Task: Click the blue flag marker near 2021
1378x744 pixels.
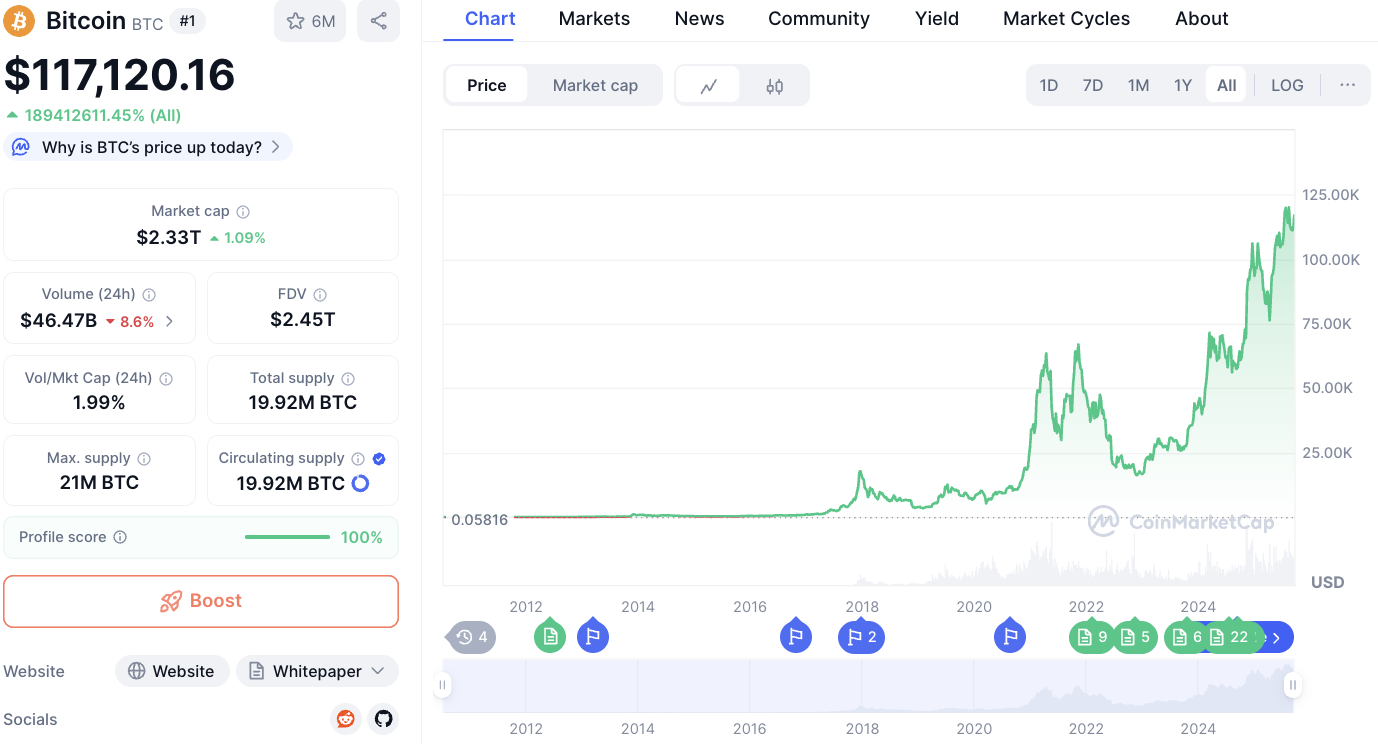Action: [x=1010, y=636]
